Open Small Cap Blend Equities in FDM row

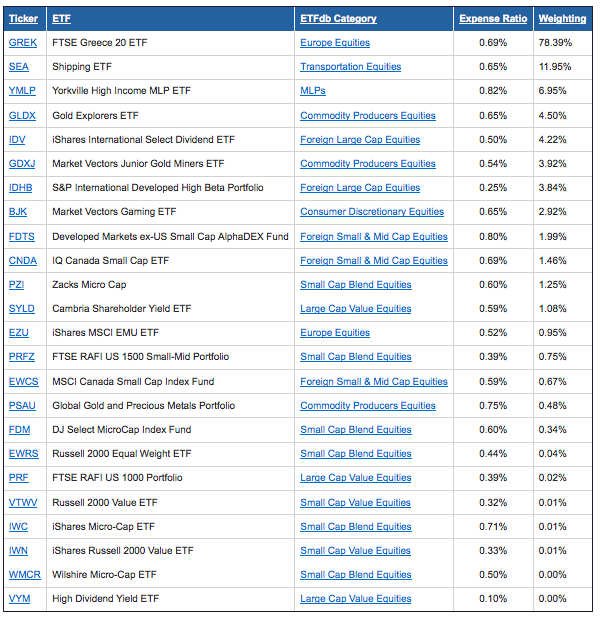click(356, 430)
